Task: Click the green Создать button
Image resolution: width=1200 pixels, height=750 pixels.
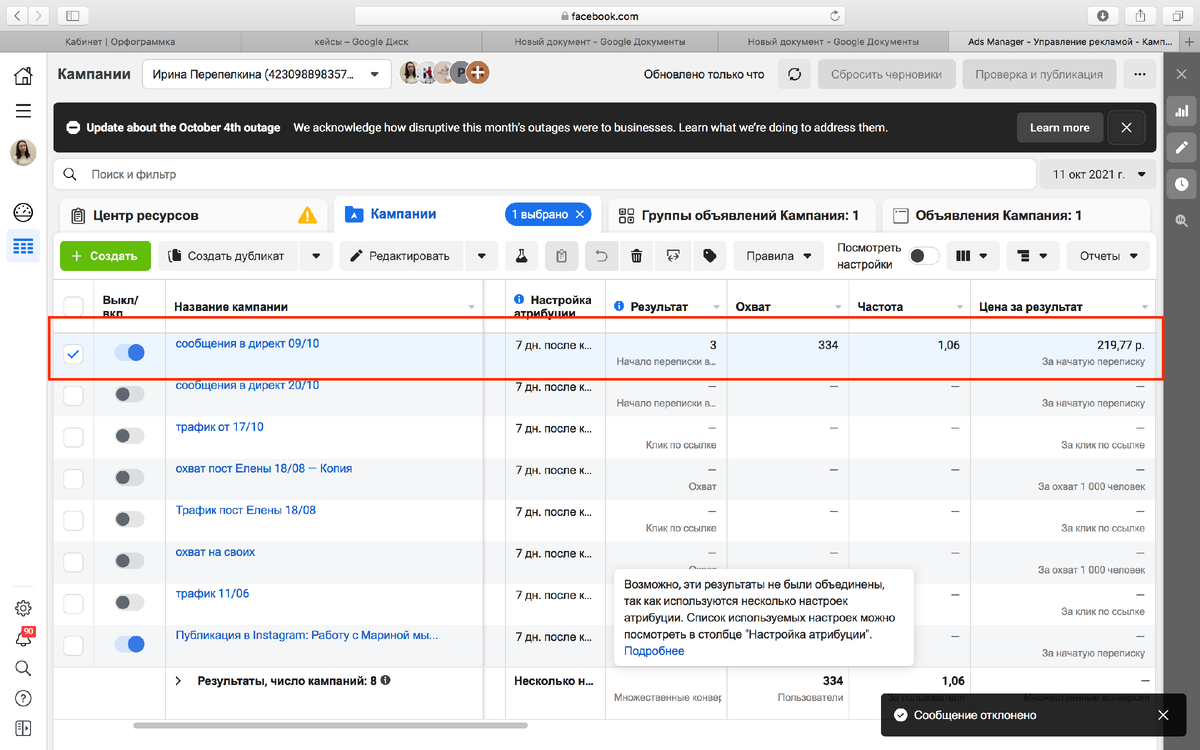Action: click(x=105, y=256)
